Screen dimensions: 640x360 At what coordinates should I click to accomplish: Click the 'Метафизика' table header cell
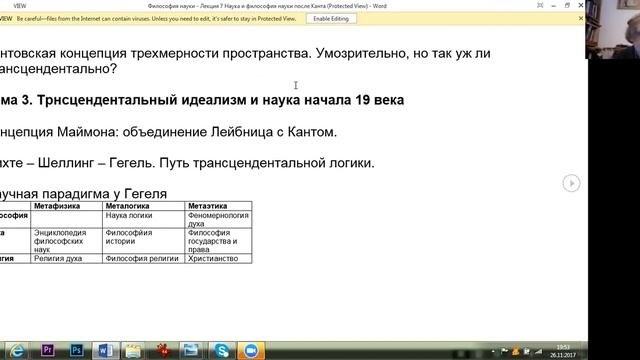pyautogui.click(x=66, y=206)
